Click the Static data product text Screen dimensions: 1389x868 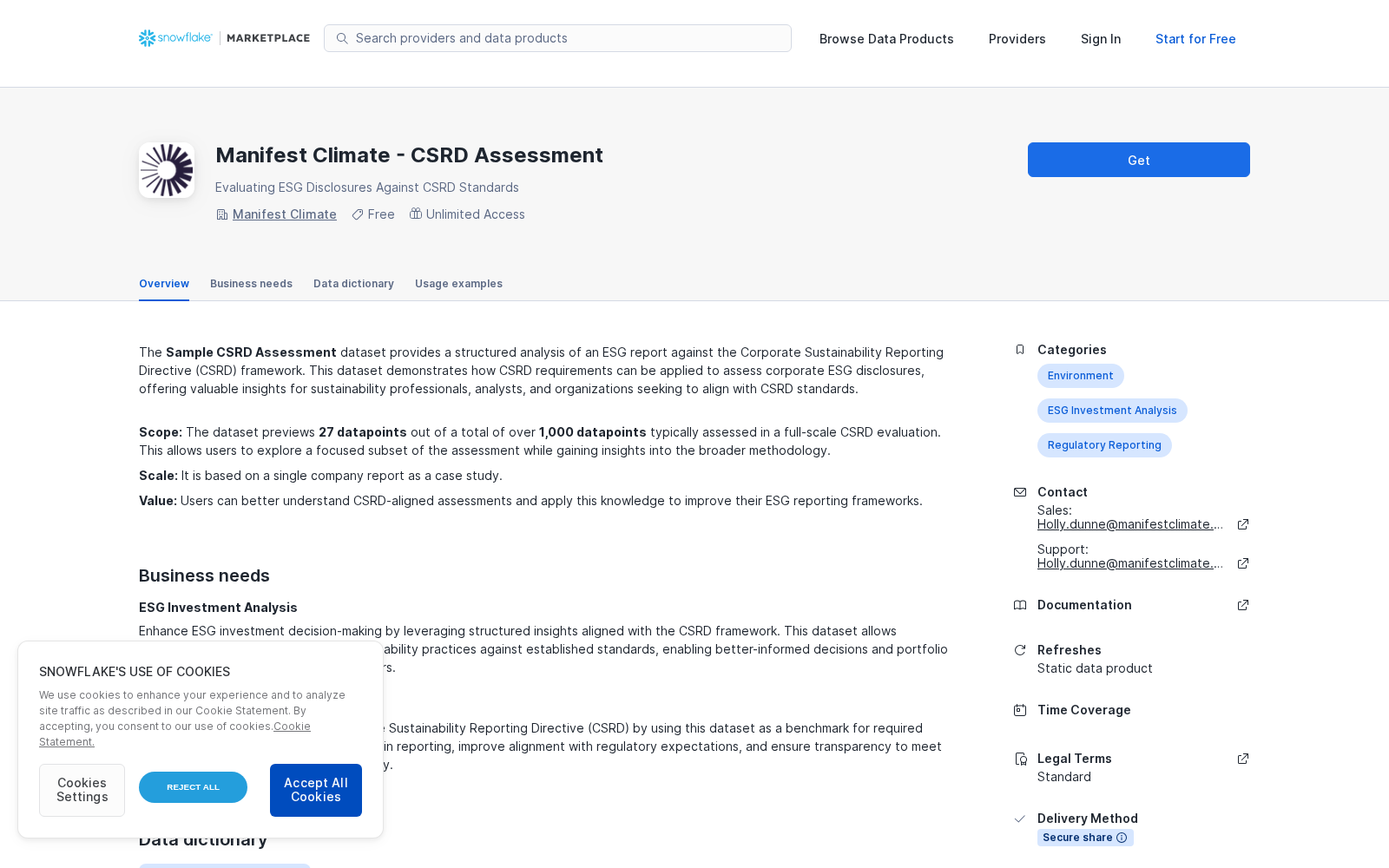click(1095, 668)
